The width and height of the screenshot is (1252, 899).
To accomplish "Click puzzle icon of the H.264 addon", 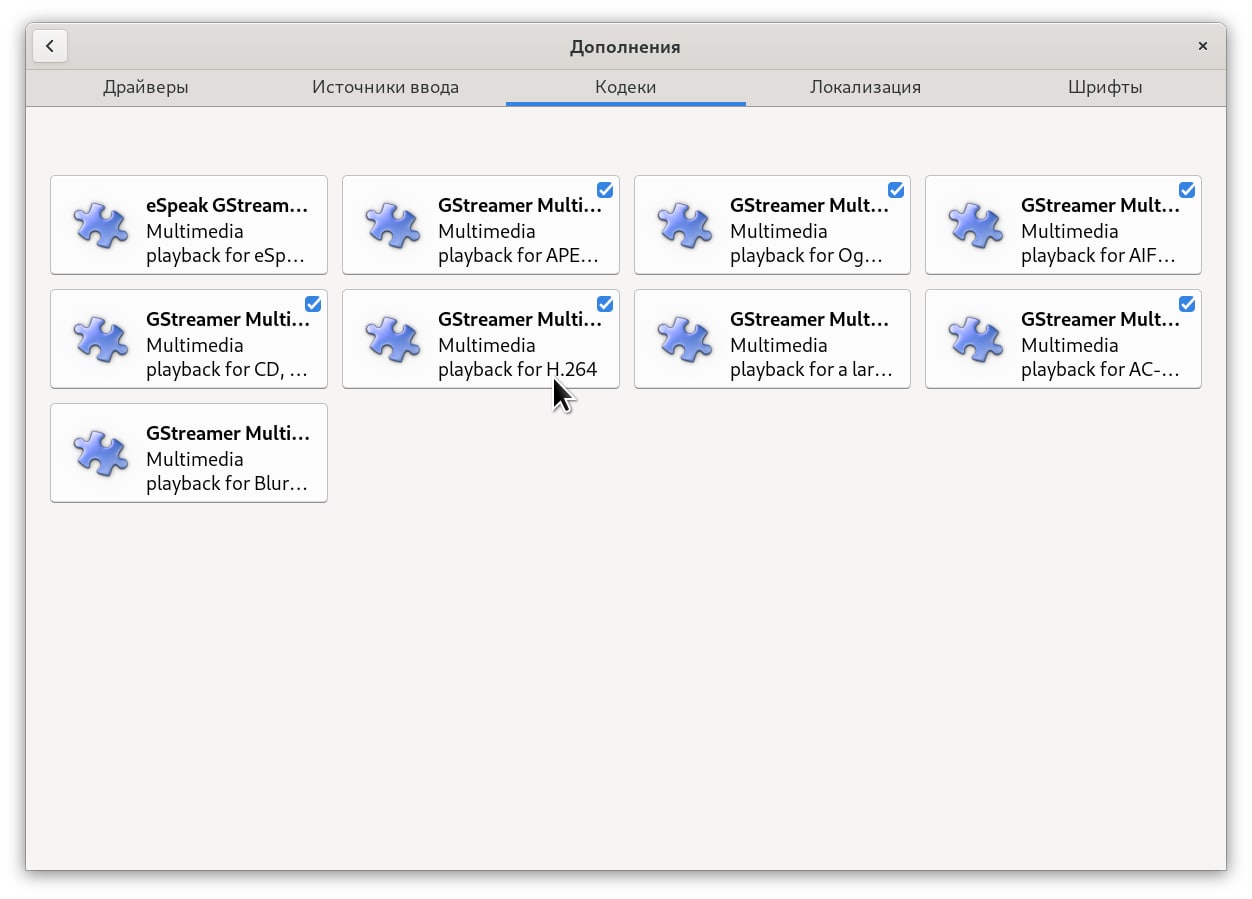I will click(393, 339).
